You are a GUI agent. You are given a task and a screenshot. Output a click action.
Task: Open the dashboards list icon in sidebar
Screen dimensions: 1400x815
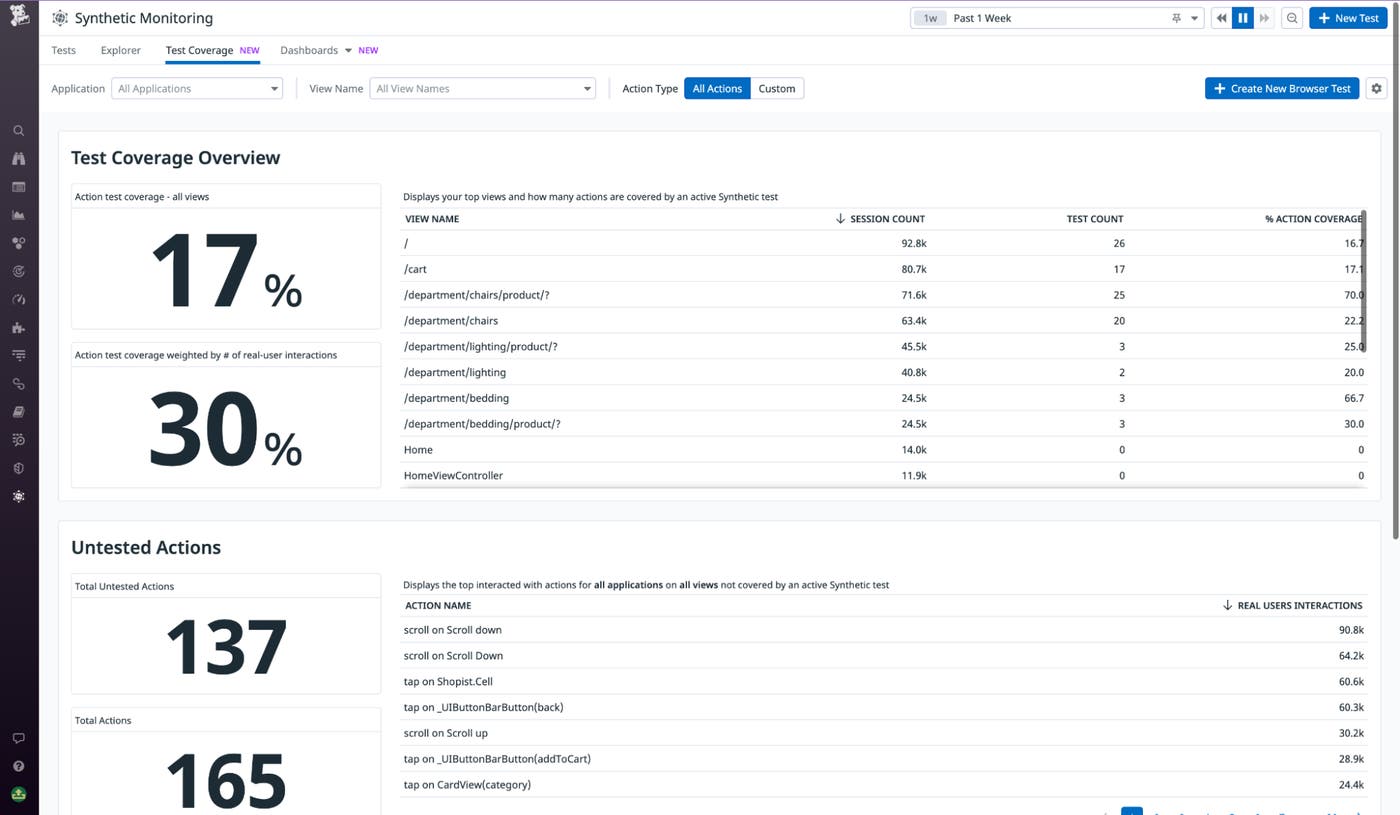coord(19,187)
